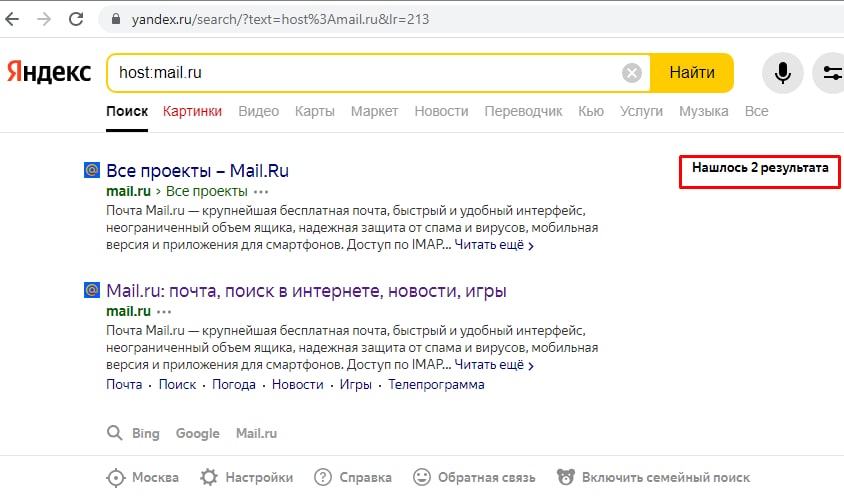Click the Москва location target icon
The height and width of the screenshot is (504, 844).
click(x=116, y=478)
